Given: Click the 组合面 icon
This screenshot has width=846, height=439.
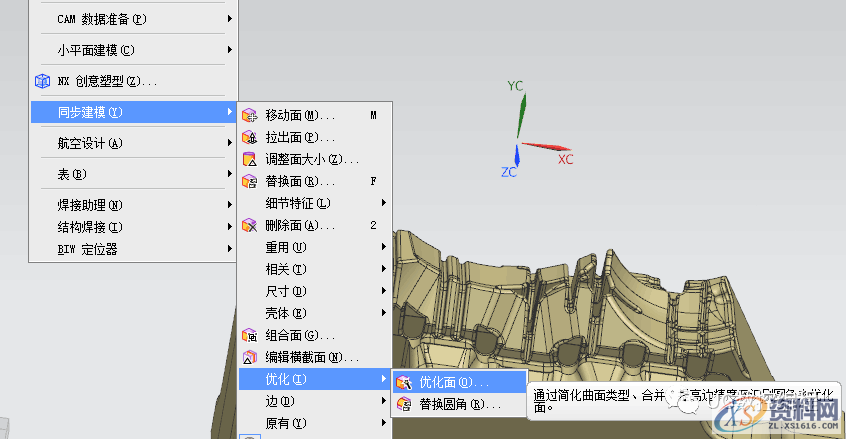Looking at the screenshot, I should 249,335.
